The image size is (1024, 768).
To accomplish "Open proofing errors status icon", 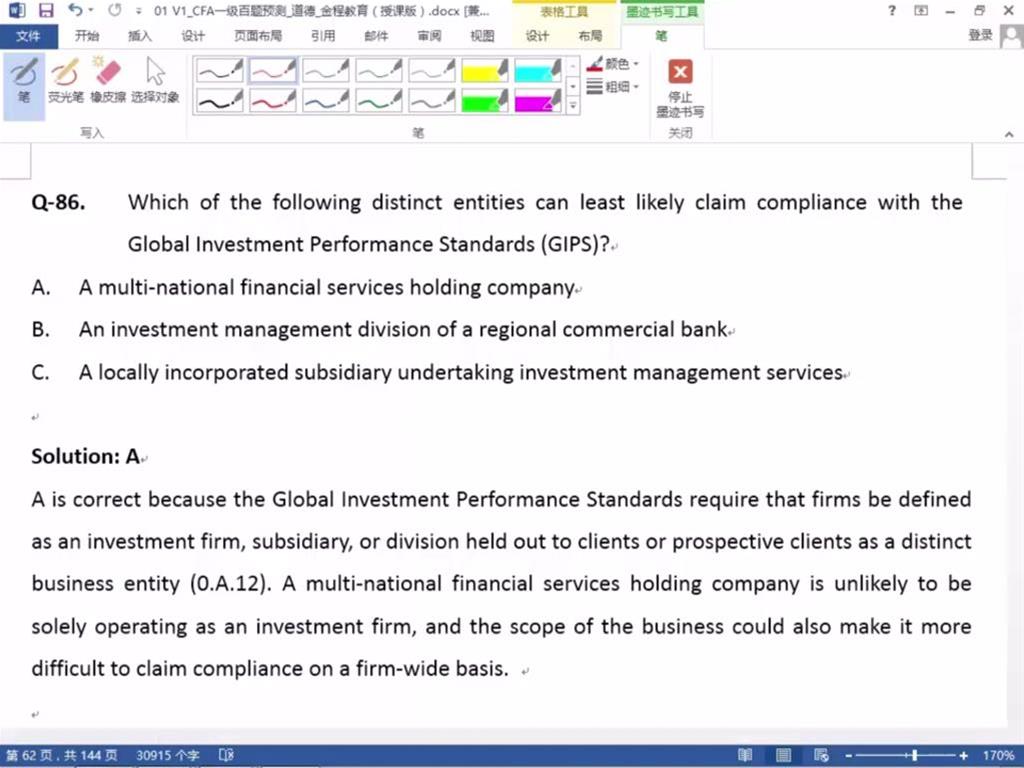I will tap(226, 756).
